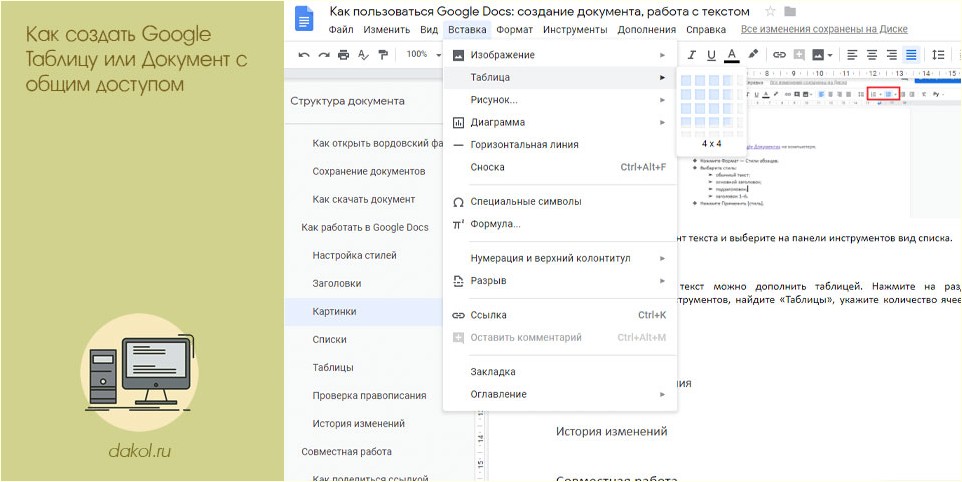Screen dimensions: 962x482
Task: Open the Файл menu
Action: tap(341, 29)
